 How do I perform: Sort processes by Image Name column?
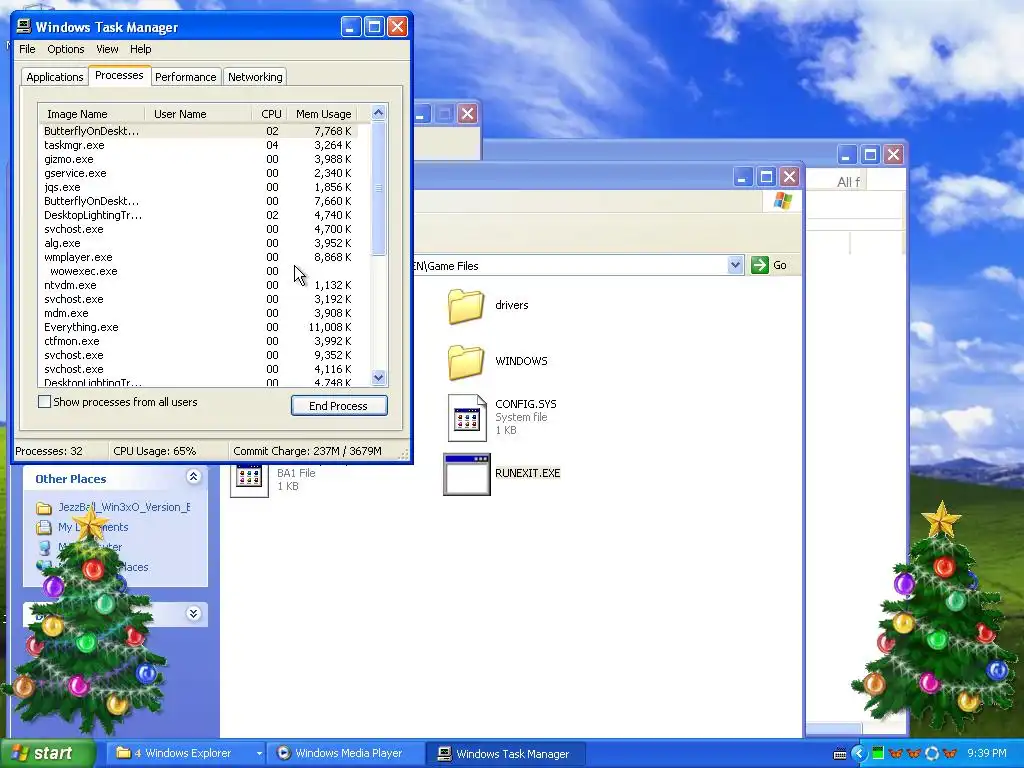(x=91, y=114)
